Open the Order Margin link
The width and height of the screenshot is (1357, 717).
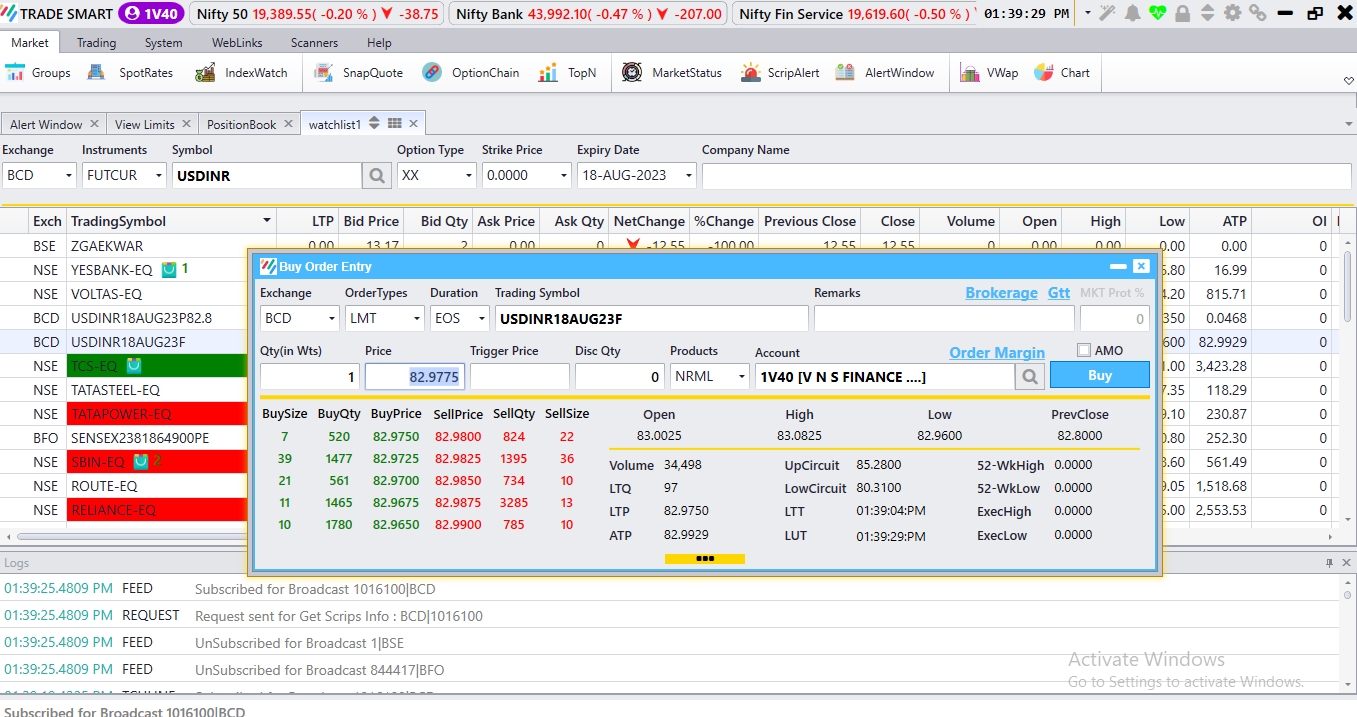(996, 353)
